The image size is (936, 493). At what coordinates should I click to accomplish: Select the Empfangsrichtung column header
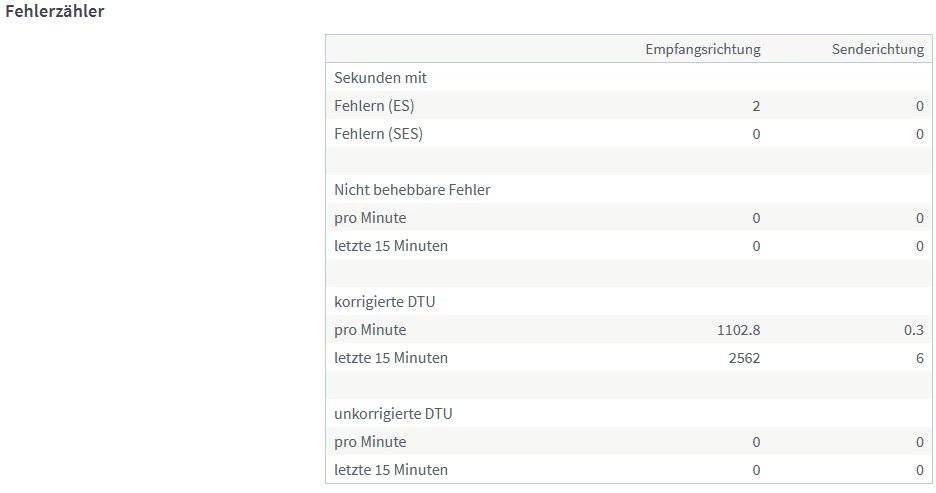(x=702, y=49)
